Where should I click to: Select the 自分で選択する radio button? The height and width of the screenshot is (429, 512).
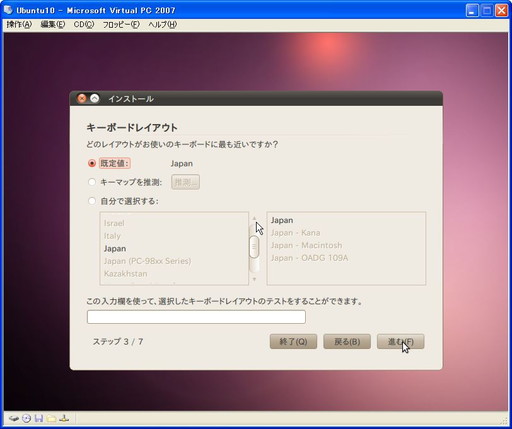click(92, 201)
